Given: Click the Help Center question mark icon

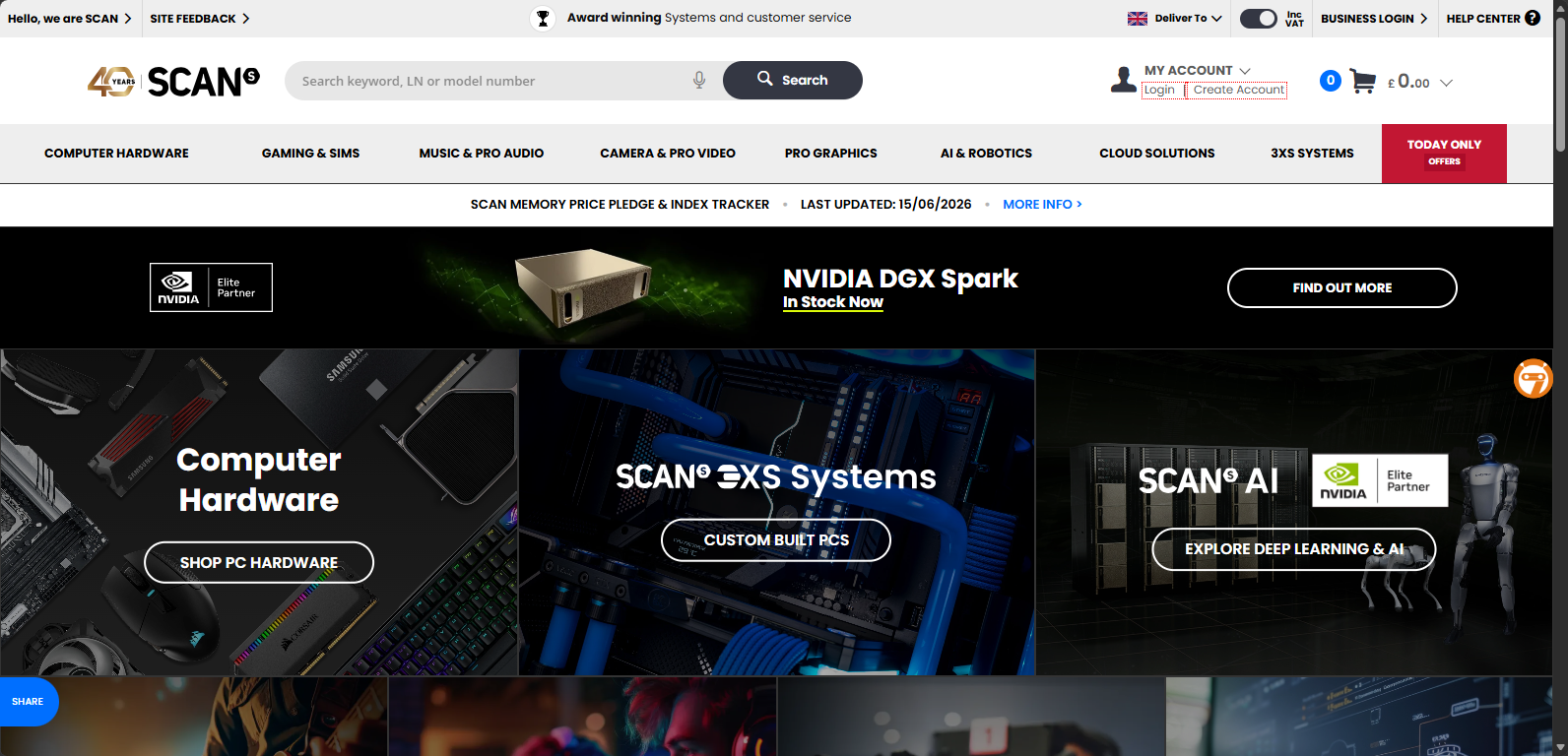Looking at the screenshot, I should [x=1533, y=18].
